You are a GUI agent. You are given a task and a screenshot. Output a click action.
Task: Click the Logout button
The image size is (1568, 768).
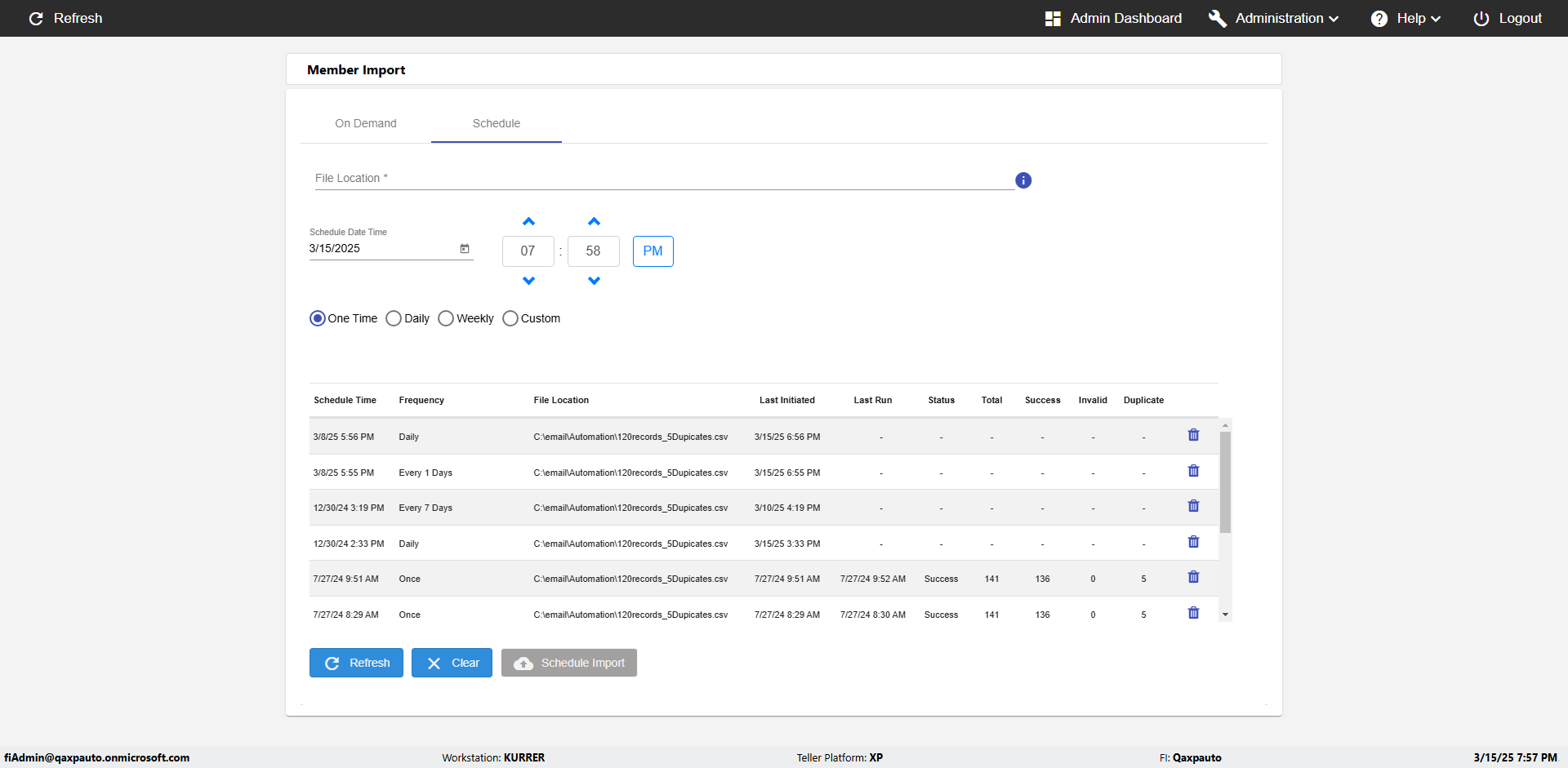[1508, 18]
